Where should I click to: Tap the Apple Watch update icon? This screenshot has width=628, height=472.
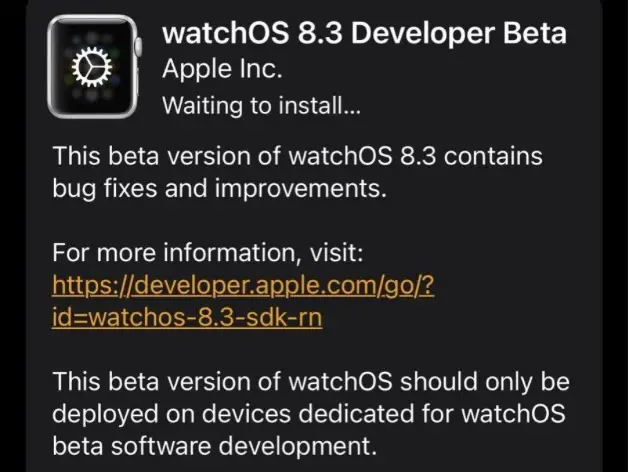[x=94, y=67]
